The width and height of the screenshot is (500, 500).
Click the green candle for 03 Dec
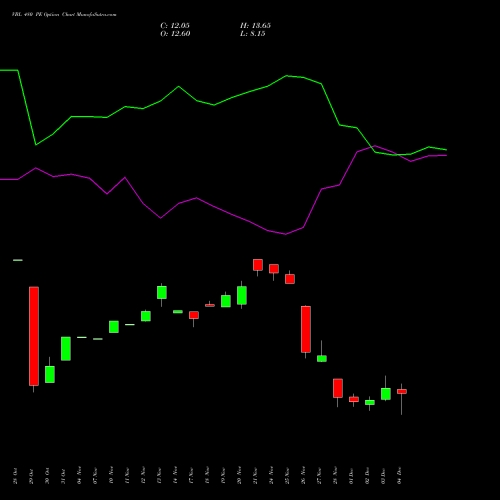(386, 394)
